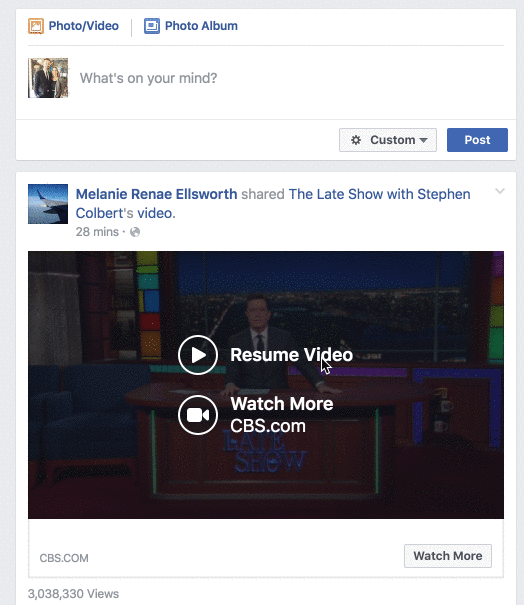Click the Photo Album blue icon
This screenshot has width=524, height=605.
tap(152, 26)
